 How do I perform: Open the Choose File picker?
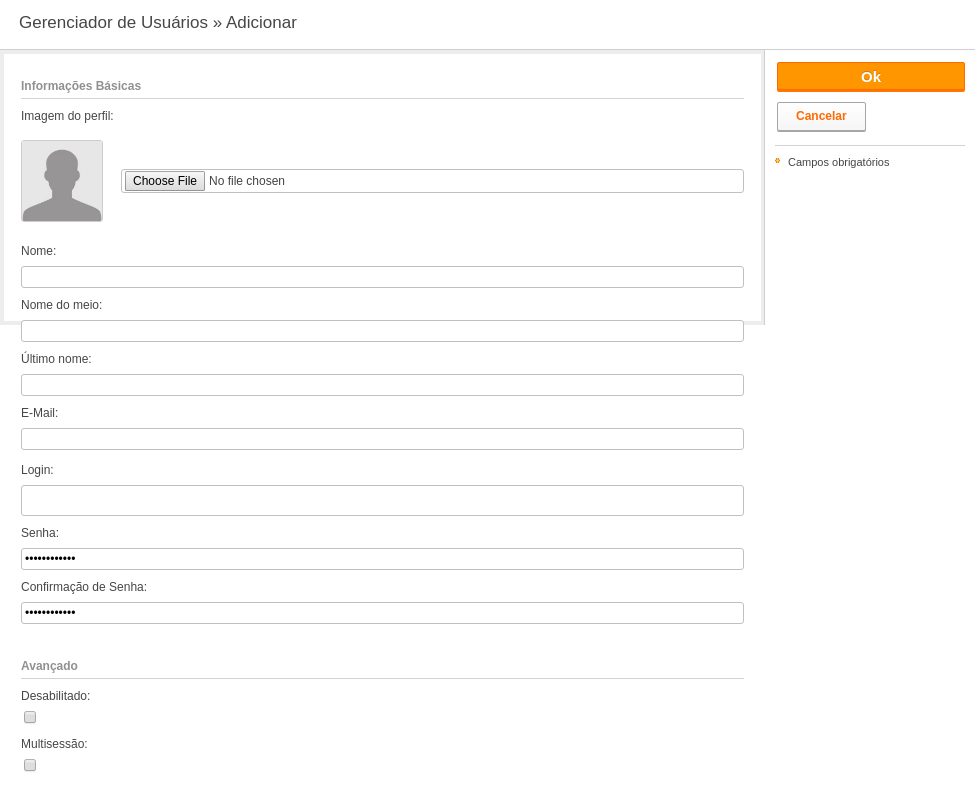pyautogui.click(x=165, y=181)
